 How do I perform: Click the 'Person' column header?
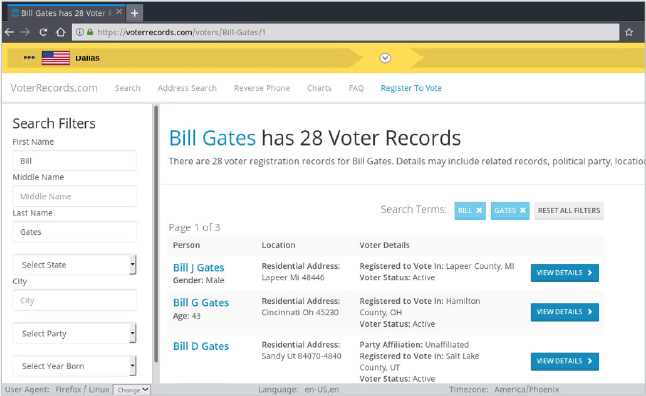(x=186, y=245)
